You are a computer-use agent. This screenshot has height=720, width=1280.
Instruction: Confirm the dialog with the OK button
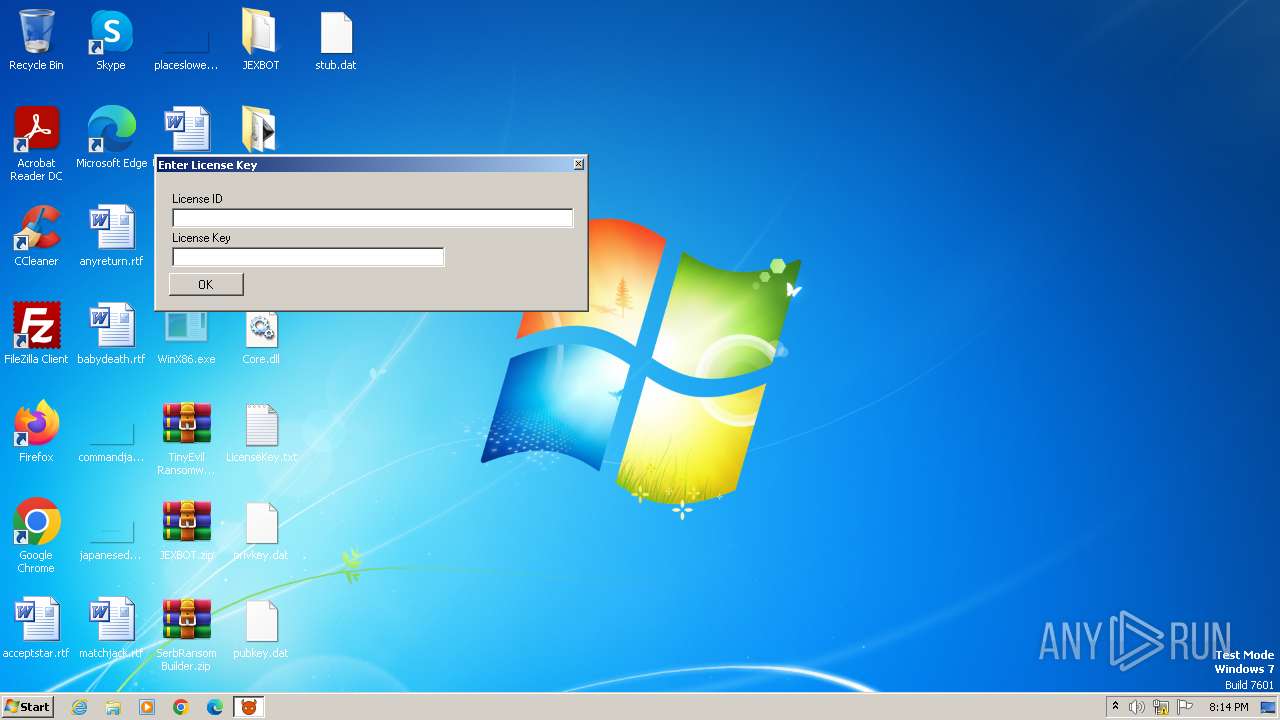[206, 285]
